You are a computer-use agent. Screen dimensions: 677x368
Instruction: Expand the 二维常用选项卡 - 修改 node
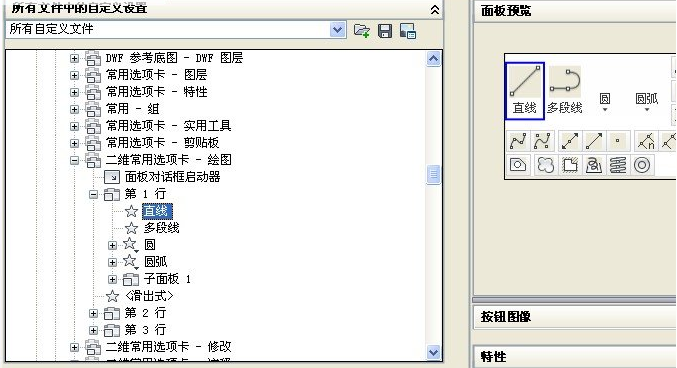pos(74,347)
